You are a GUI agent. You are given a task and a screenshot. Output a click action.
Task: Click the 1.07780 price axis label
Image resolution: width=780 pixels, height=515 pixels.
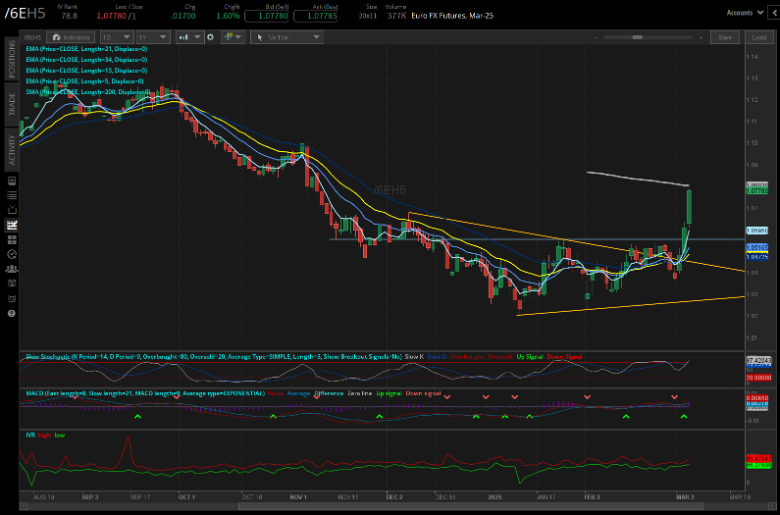click(x=757, y=191)
